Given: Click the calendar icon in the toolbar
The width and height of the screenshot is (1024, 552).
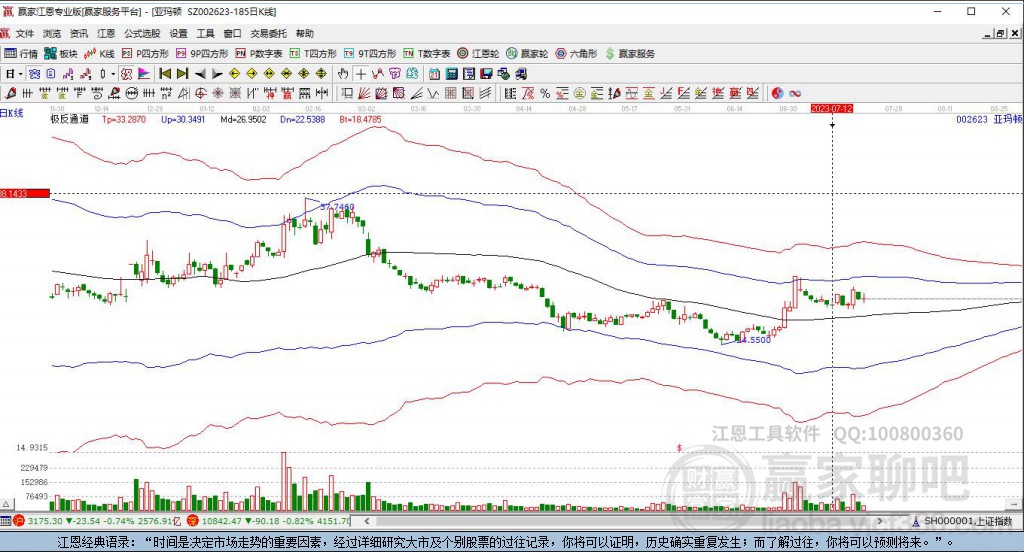Looking at the screenshot, I should (x=434, y=74).
